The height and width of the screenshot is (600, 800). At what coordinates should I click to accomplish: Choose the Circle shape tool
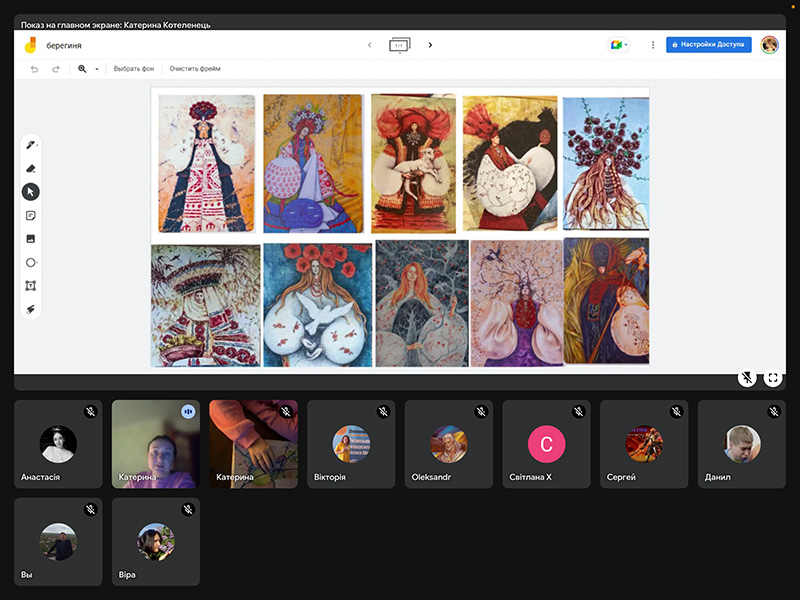click(31, 262)
